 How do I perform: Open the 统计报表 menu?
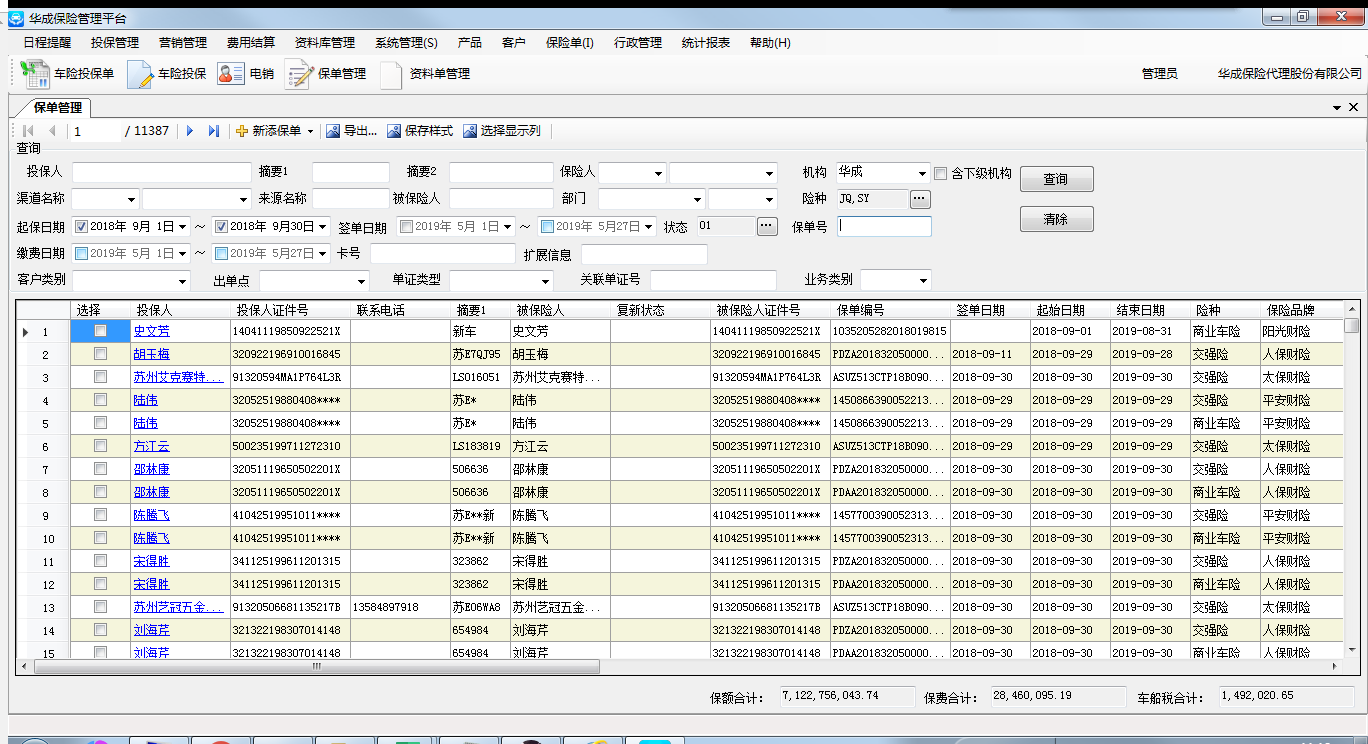click(705, 43)
